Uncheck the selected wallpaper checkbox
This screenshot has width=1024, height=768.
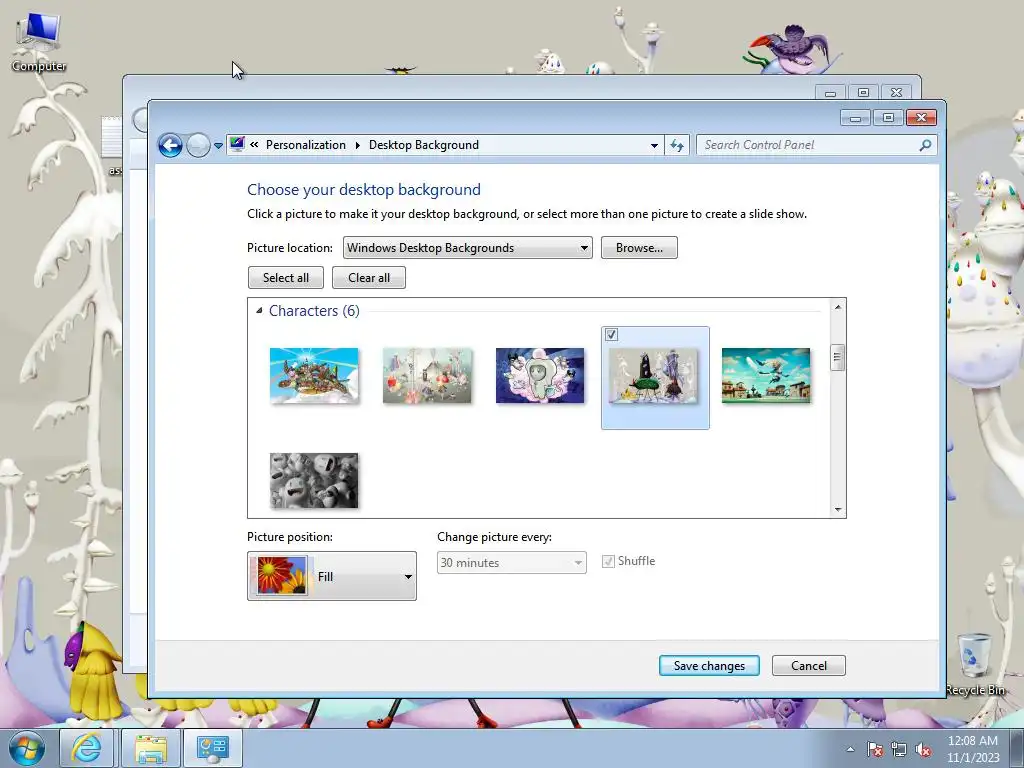(x=611, y=334)
